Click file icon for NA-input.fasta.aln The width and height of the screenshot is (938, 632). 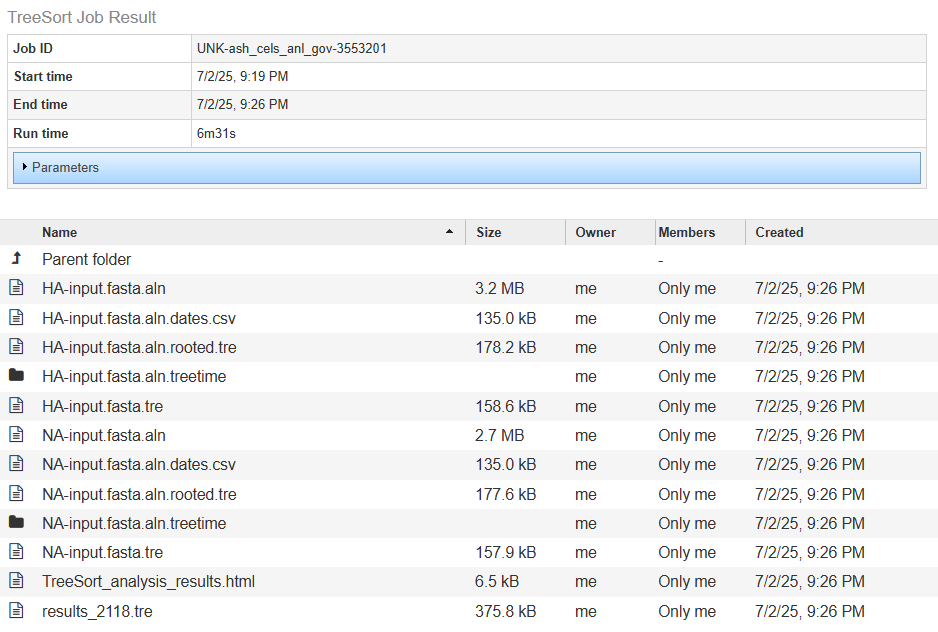pos(16,434)
